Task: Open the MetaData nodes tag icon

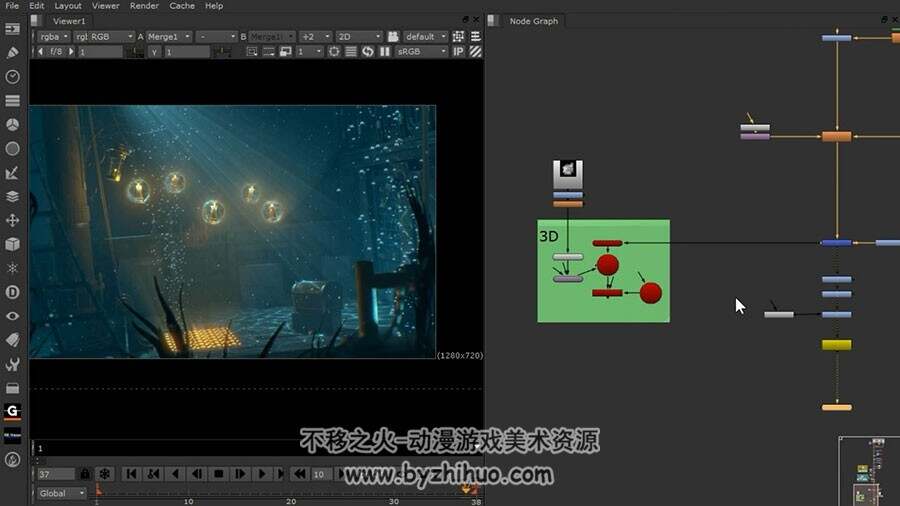Action: tap(12, 340)
